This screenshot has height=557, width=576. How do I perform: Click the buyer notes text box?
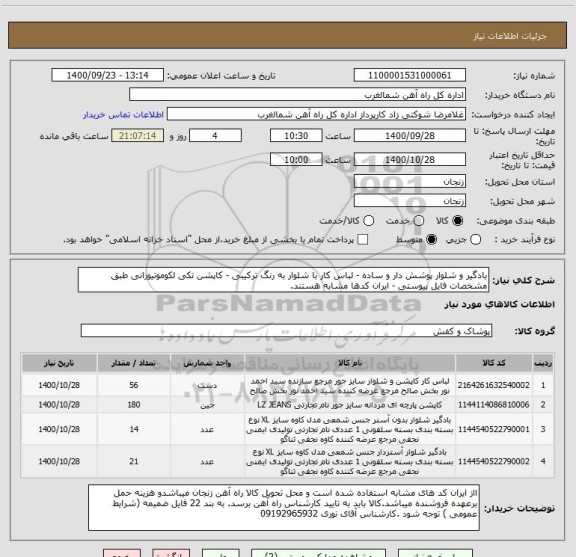(284, 507)
